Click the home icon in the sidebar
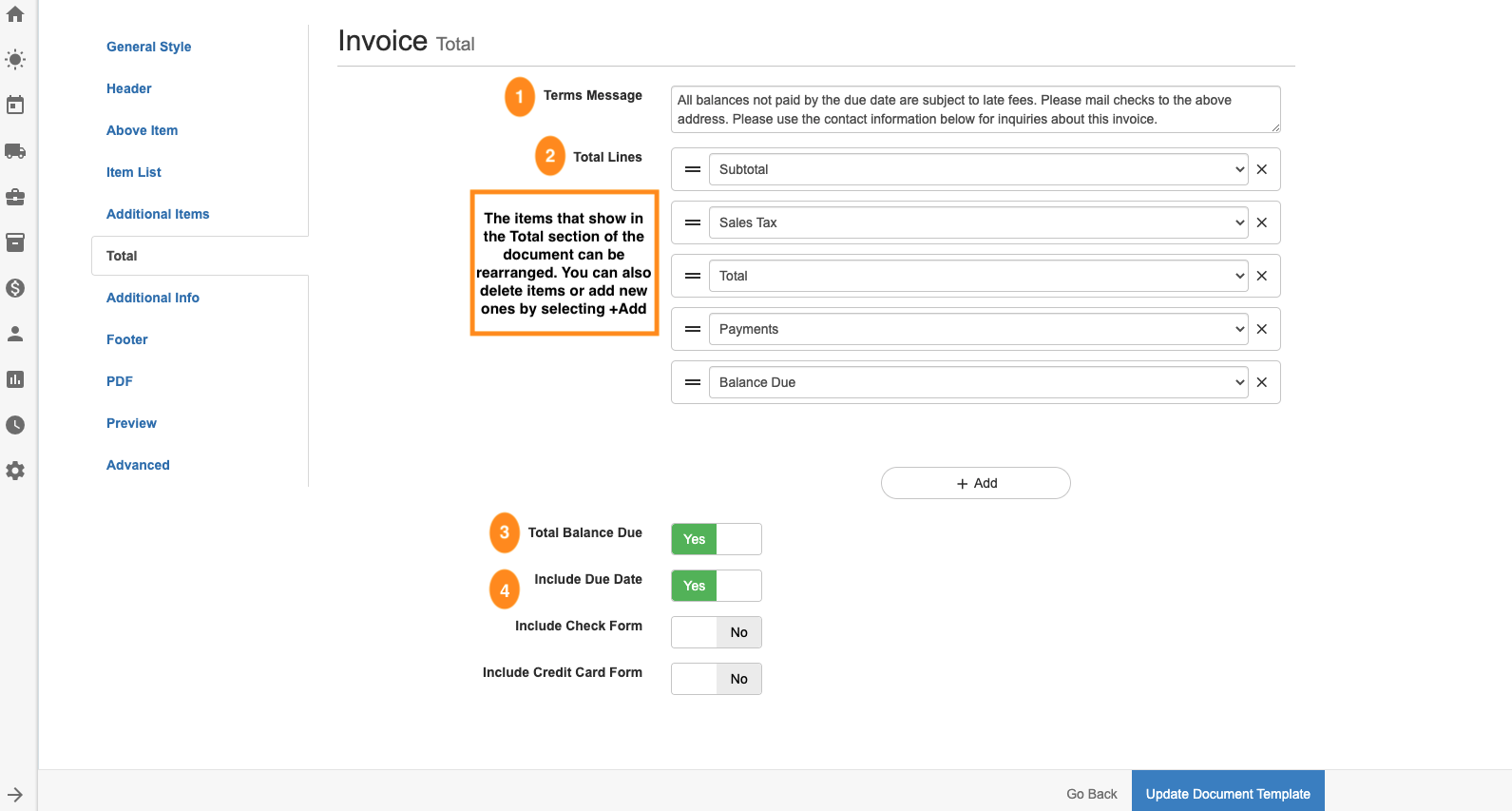Viewport: 1512px width, 811px height. click(x=15, y=14)
